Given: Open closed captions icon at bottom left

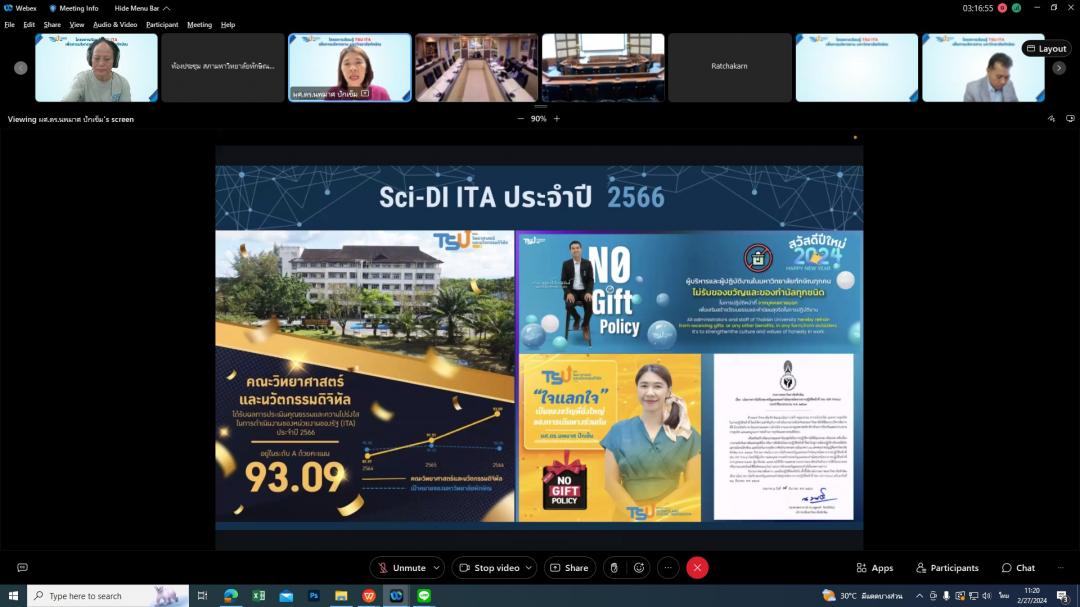Looking at the screenshot, I should click(x=22, y=568).
